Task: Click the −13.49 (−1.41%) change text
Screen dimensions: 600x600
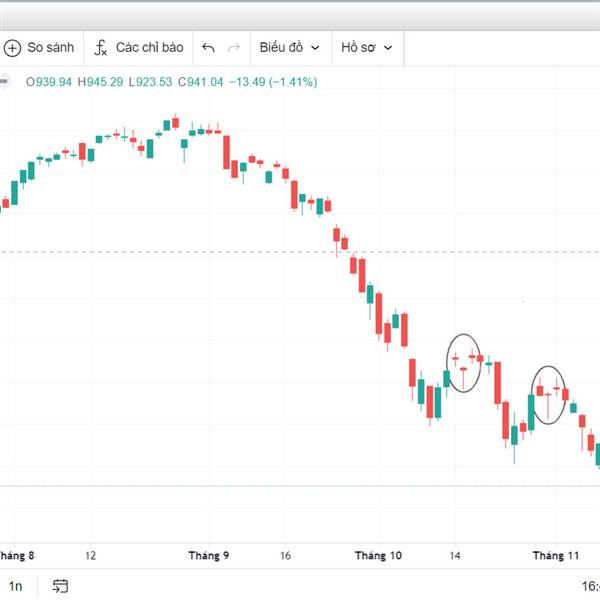Action: 273,82
